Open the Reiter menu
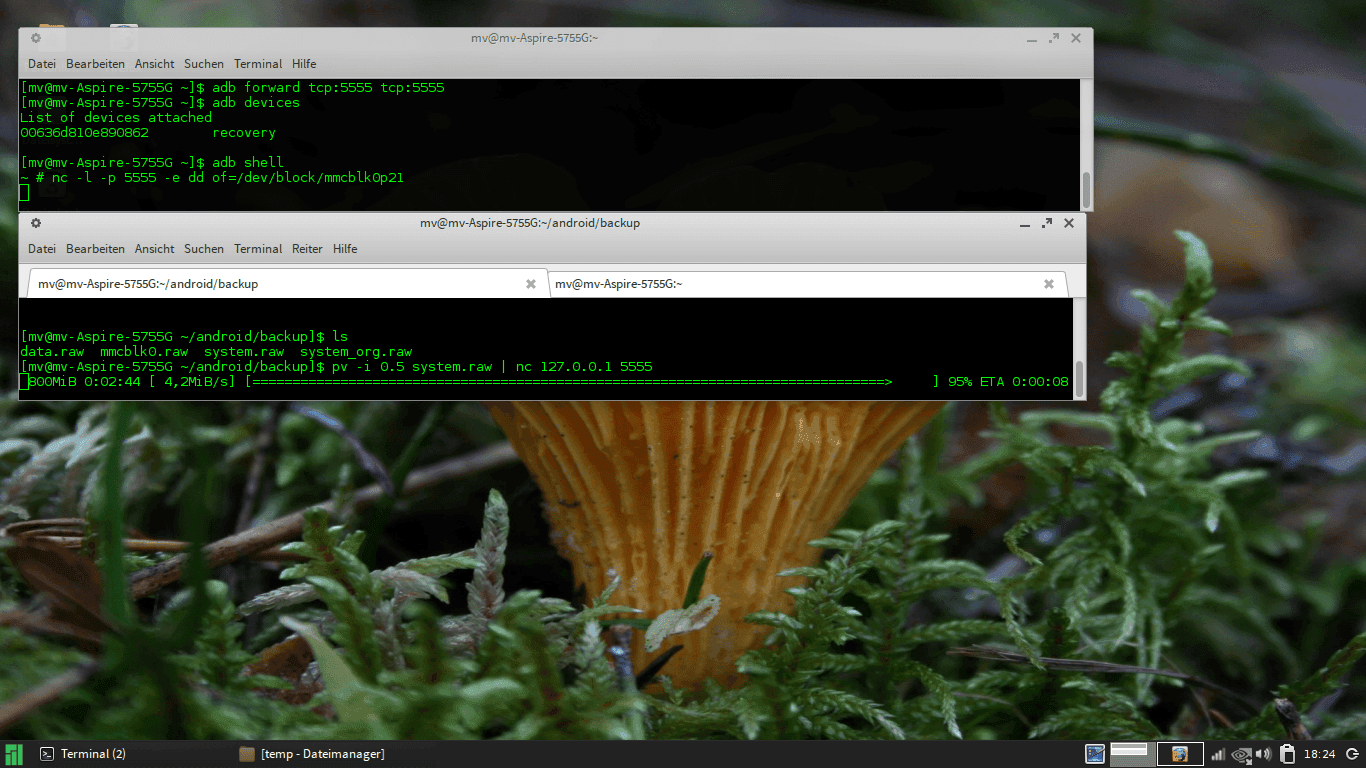Viewport: 1366px width, 768px height. tap(308, 249)
